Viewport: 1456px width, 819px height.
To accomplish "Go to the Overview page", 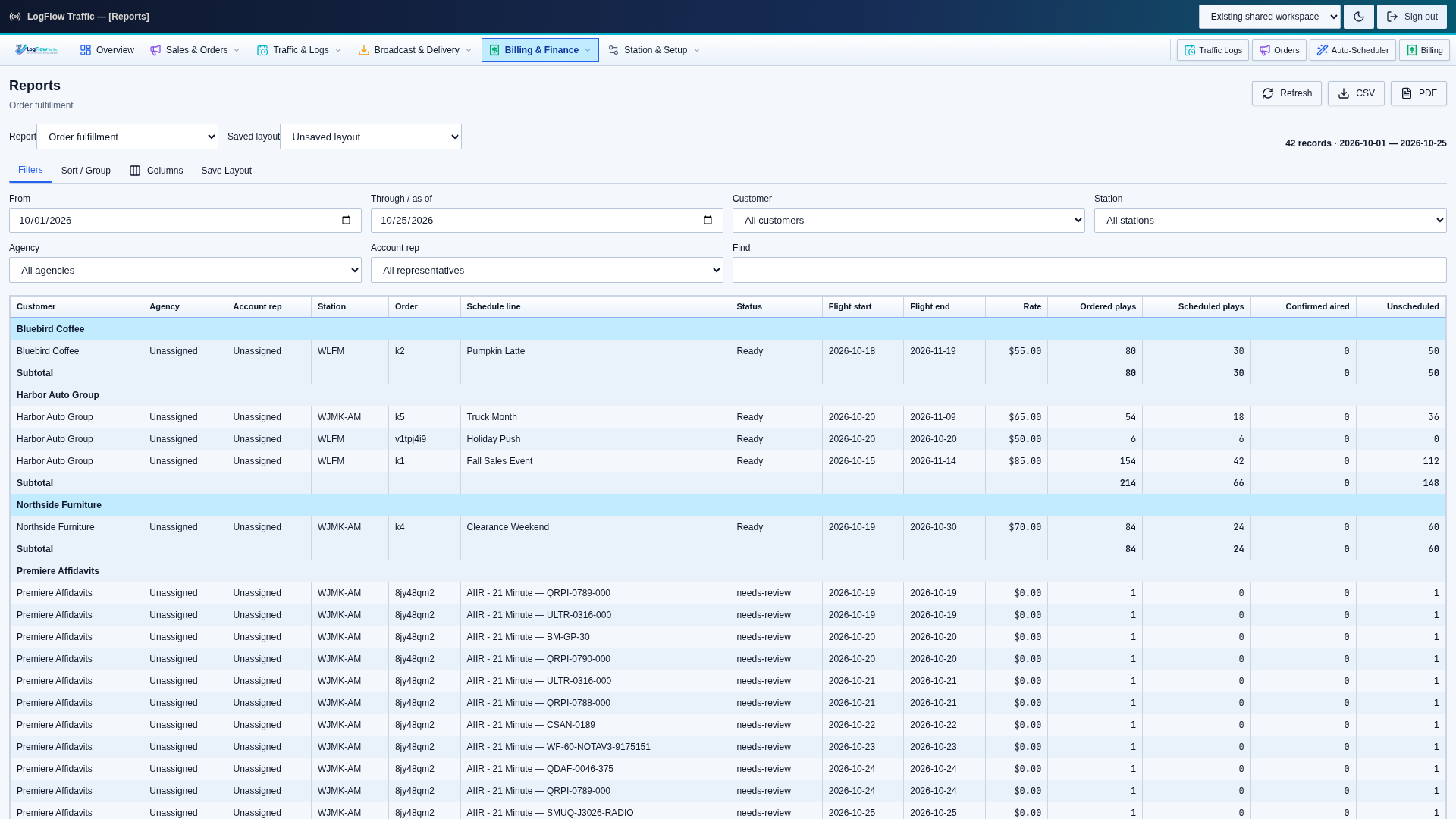I will [x=107, y=50].
